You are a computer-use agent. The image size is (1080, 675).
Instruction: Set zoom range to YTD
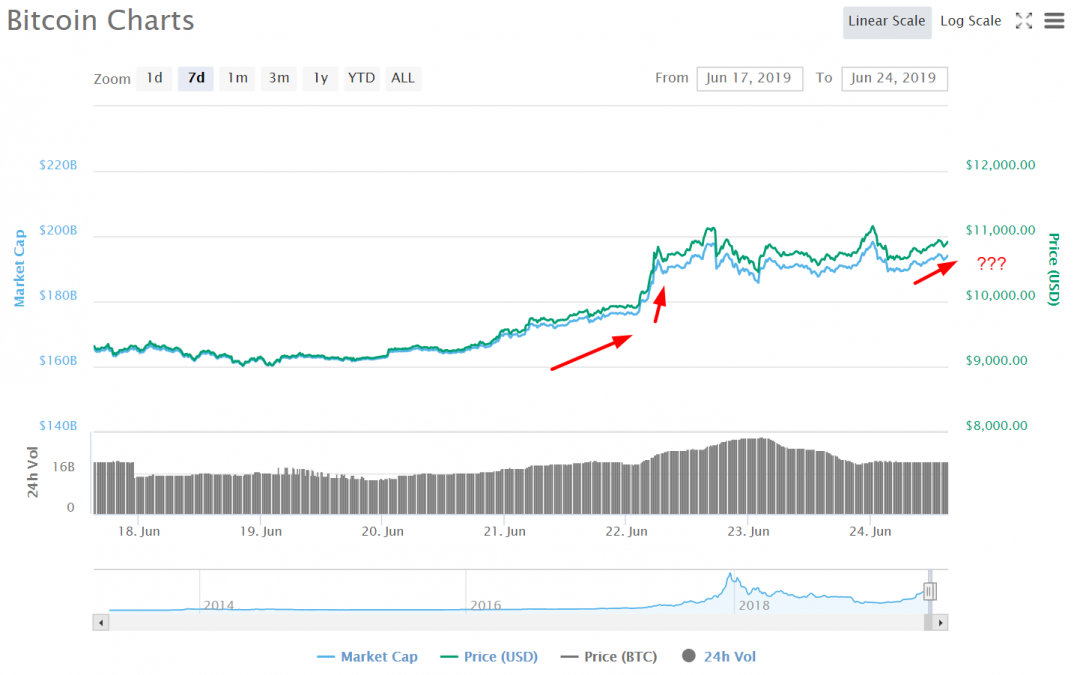(362, 79)
